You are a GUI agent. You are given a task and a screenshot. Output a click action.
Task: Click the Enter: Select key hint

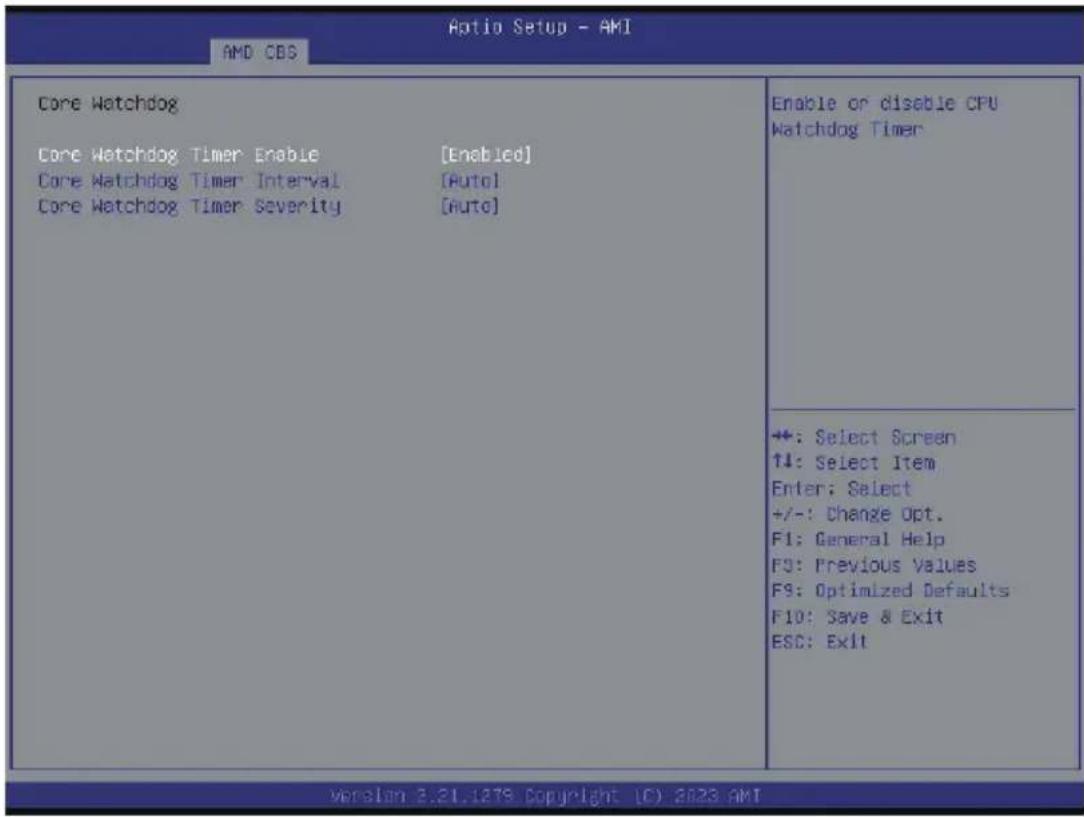click(841, 489)
